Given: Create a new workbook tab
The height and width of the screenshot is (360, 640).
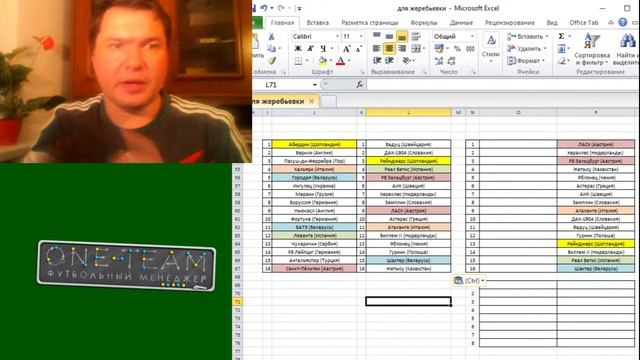Looking at the screenshot, I should 329,101.
